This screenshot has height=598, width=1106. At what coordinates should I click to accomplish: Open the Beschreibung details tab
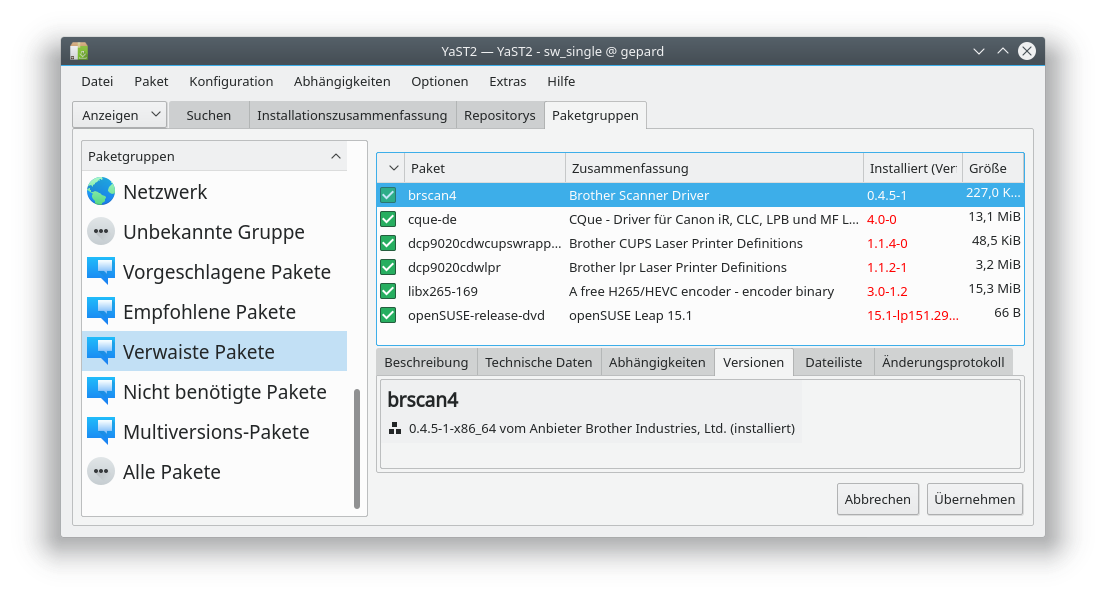tap(426, 362)
